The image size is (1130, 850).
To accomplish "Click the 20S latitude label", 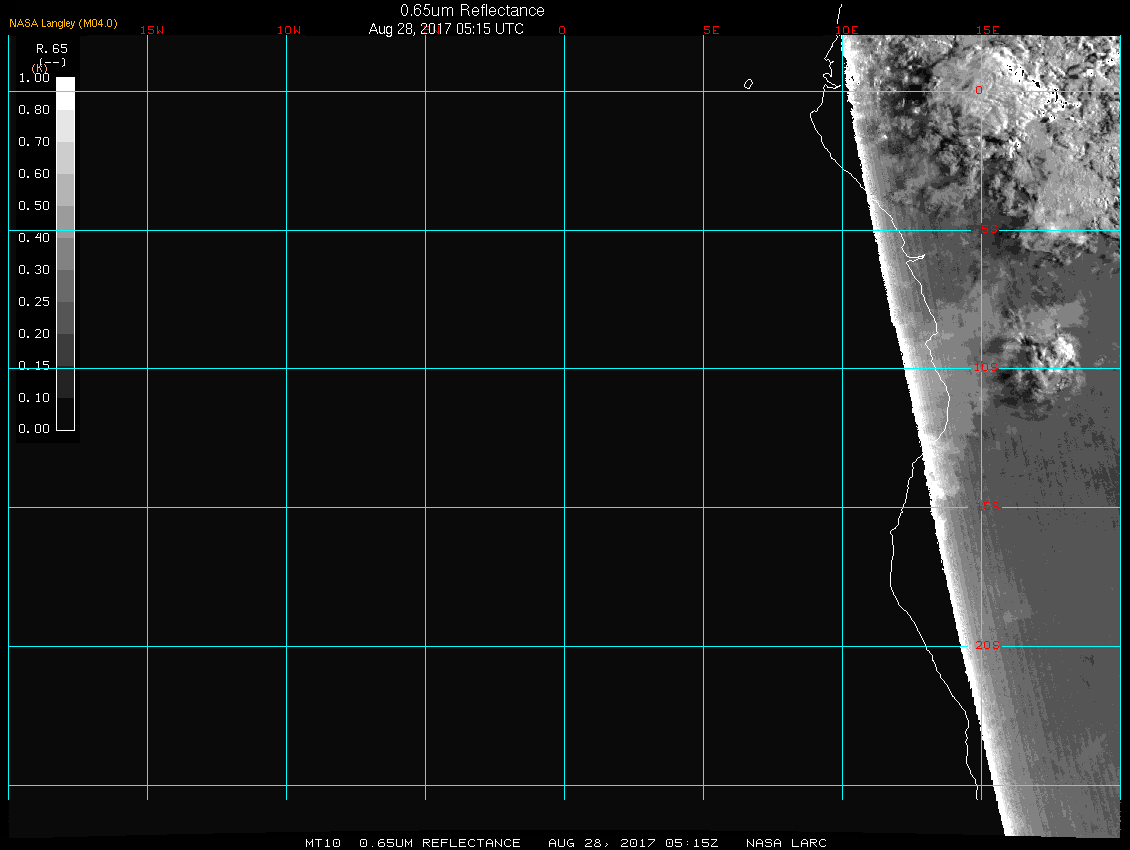I will 986,646.
